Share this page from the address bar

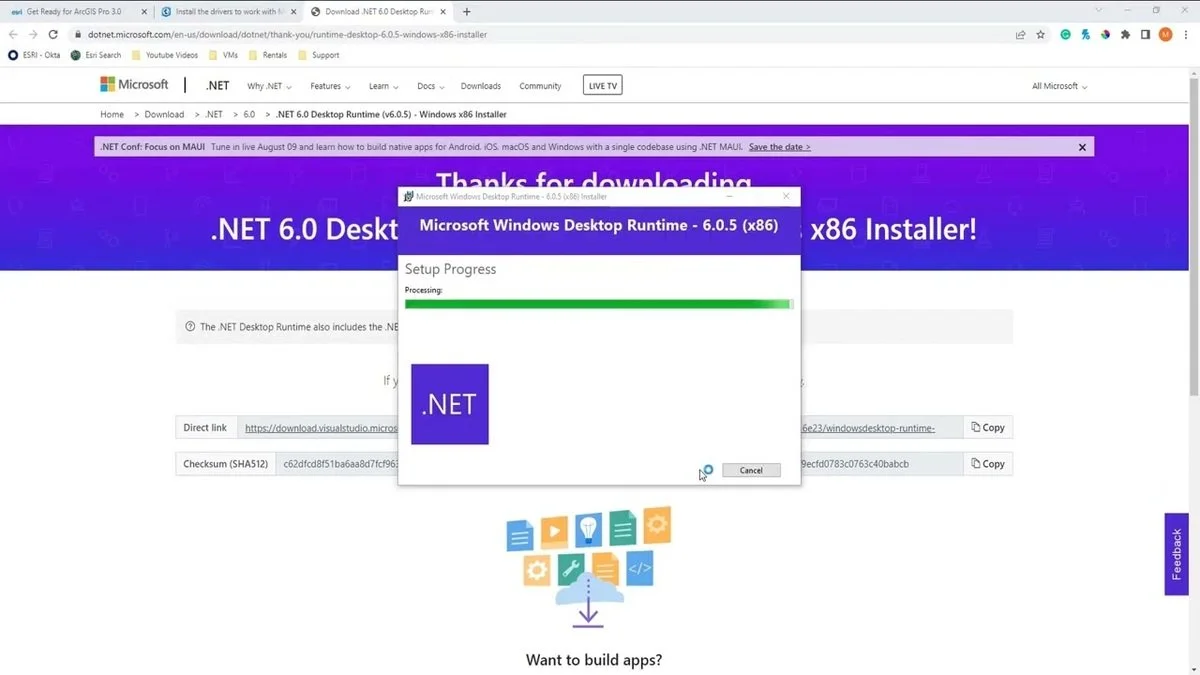pos(1020,34)
